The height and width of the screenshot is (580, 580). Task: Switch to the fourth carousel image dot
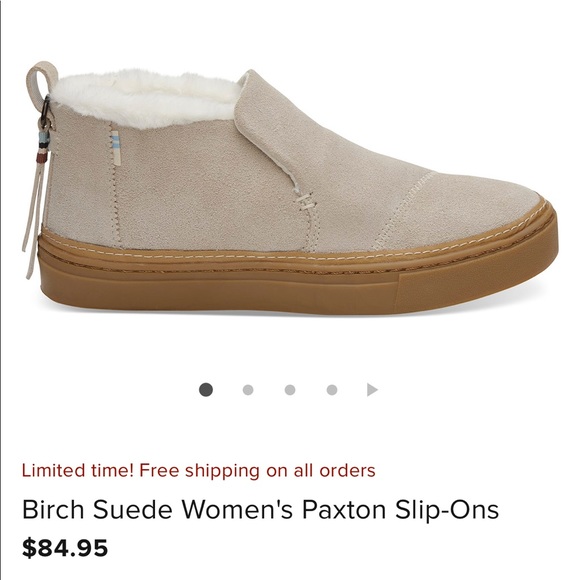click(x=332, y=390)
